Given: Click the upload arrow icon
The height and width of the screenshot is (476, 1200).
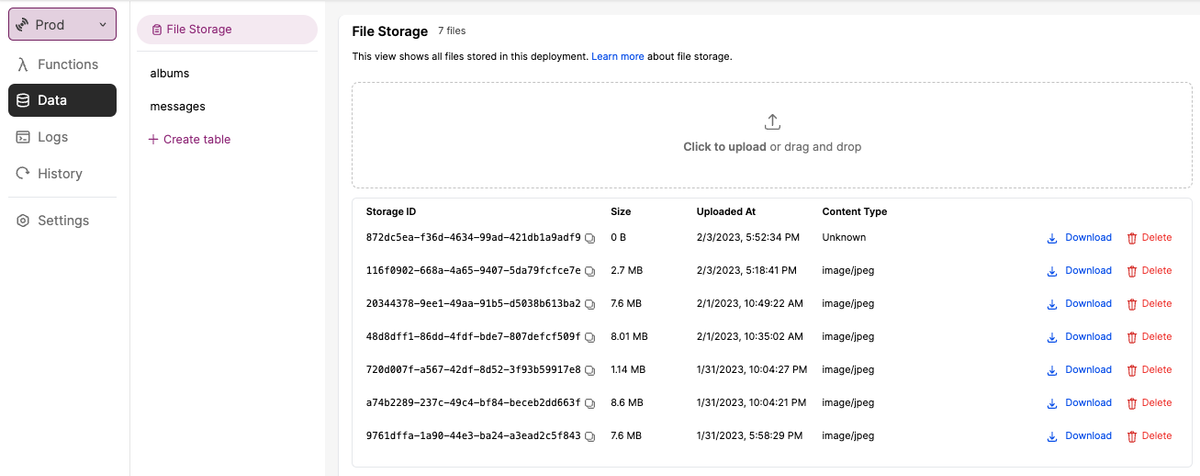Looking at the screenshot, I should pyautogui.click(x=772, y=122).
